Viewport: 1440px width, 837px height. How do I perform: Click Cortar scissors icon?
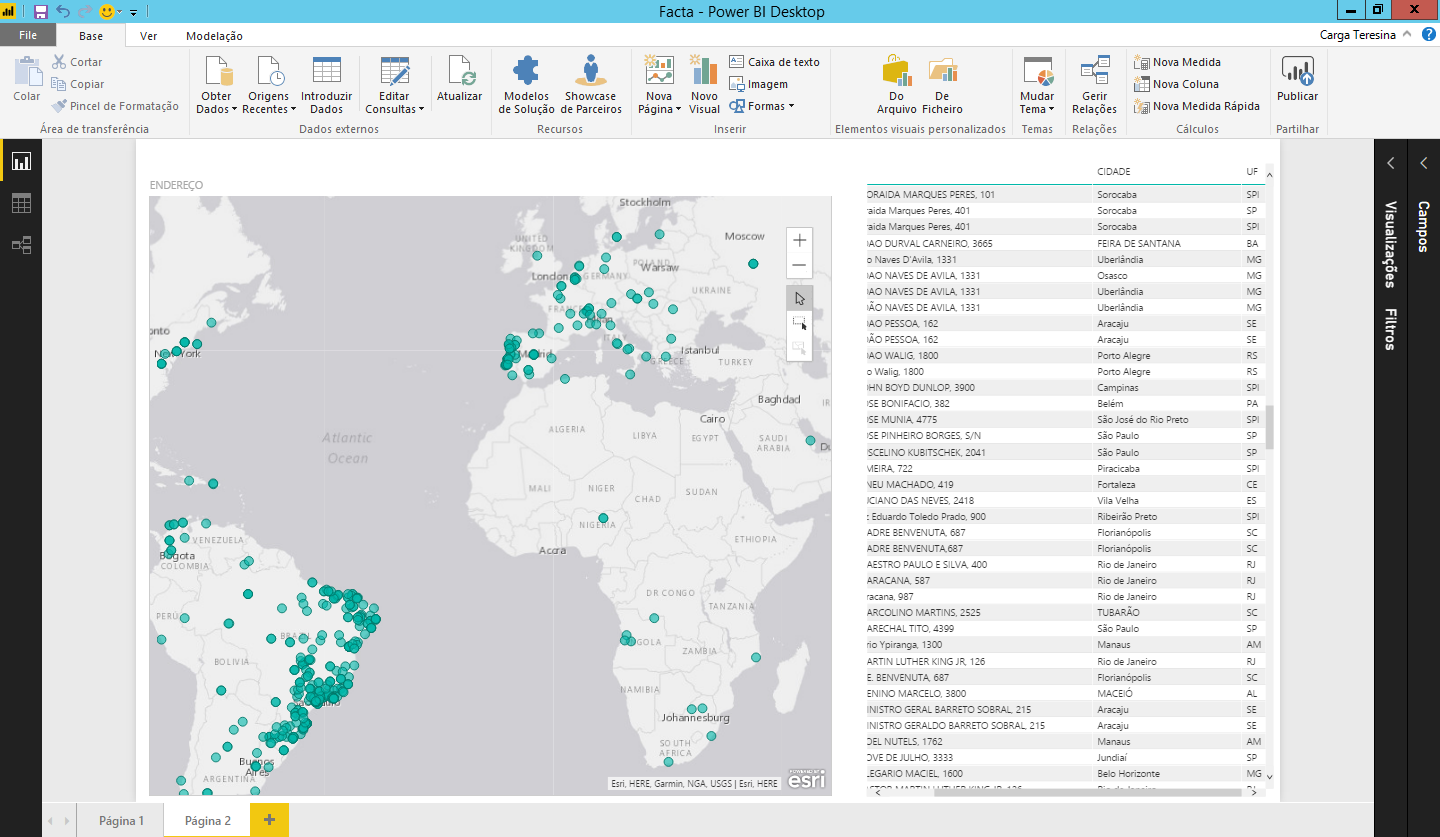59,62
